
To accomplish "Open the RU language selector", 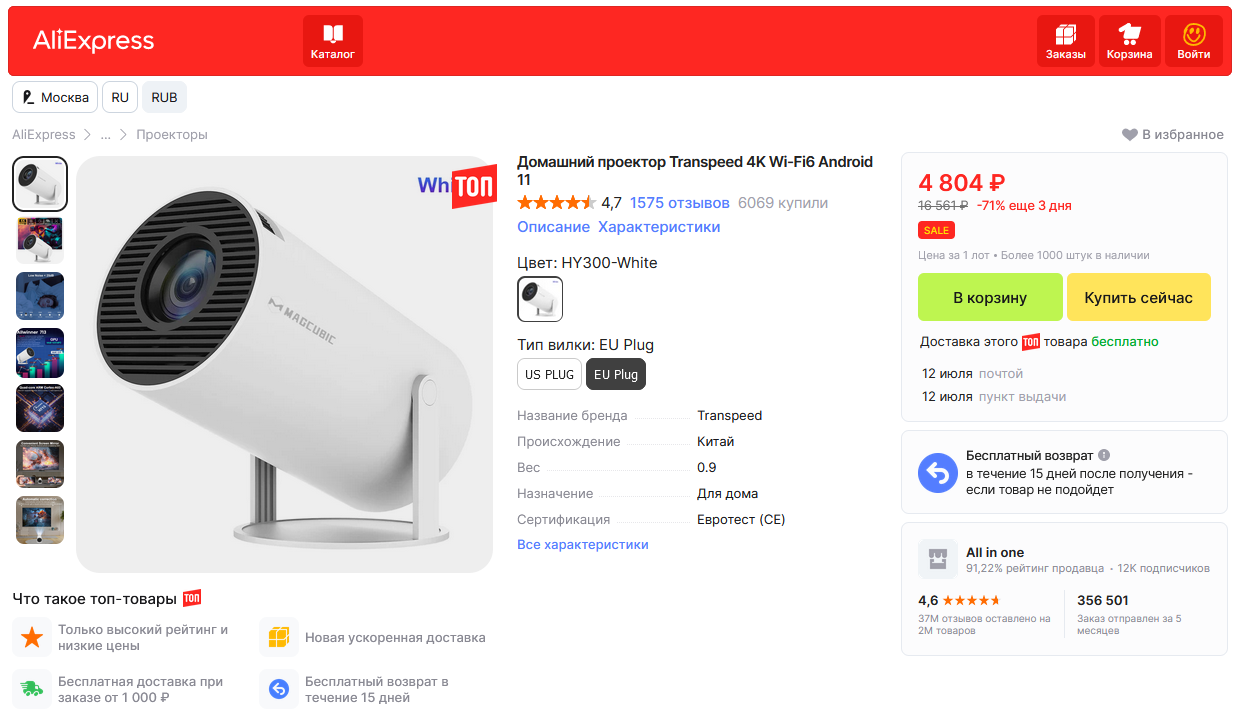I will [x=120, y=98].
